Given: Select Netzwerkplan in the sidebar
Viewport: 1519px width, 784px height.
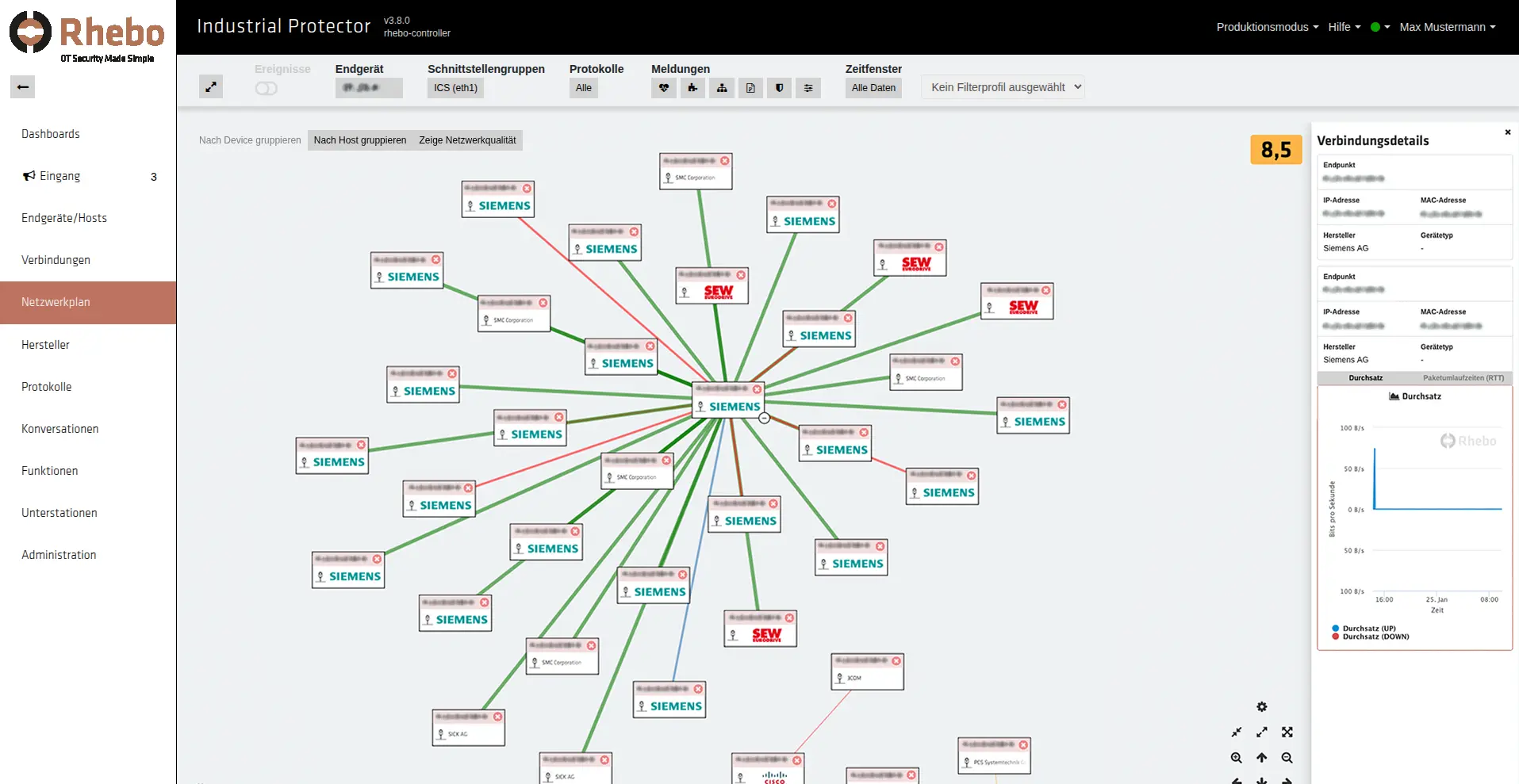Looking at the screenshot, I should (x=88, y=302).
